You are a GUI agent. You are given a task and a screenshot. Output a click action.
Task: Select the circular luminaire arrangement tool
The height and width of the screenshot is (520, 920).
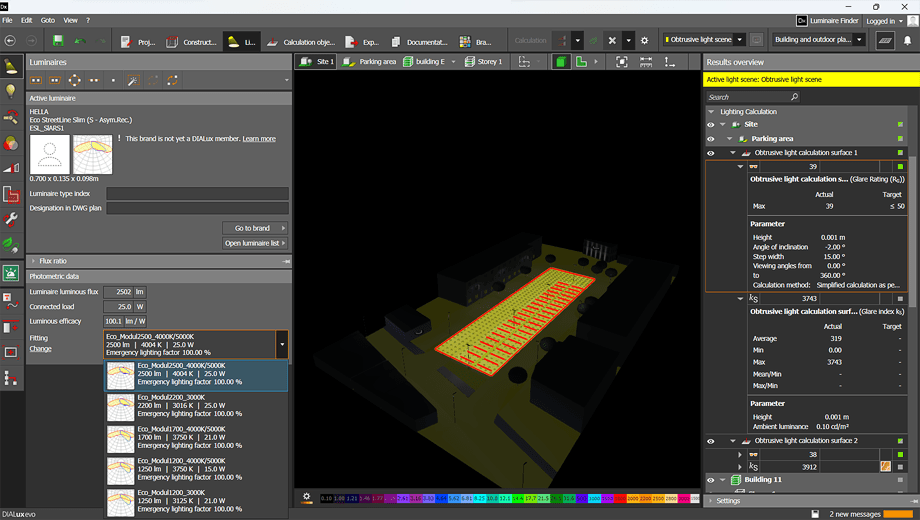pos(74,80)
